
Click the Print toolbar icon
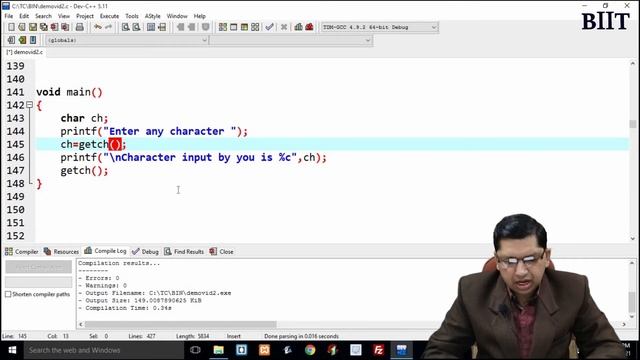(x=80, y=27)
